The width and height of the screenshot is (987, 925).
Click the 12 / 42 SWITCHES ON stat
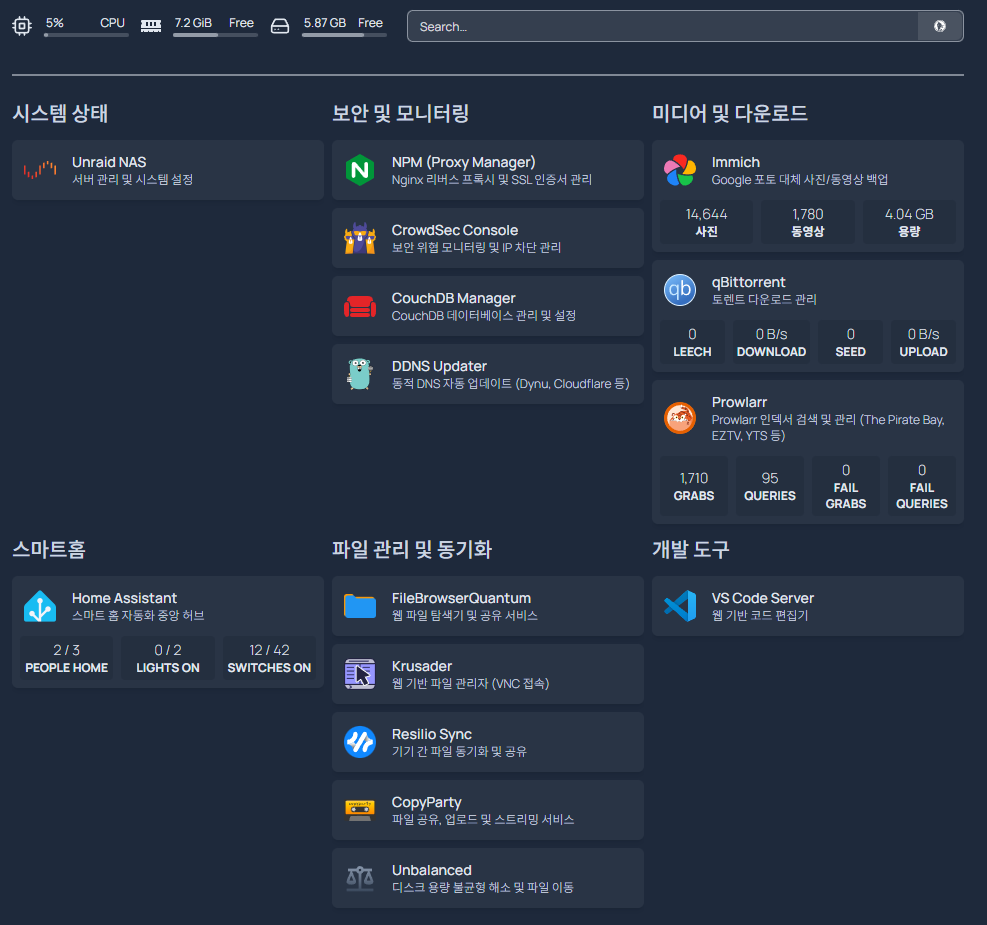pos(269,658)
